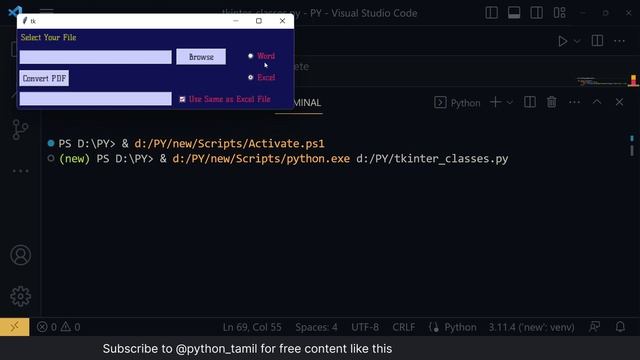Change indentation via Spaces: 4
The image size is (640, 360).
(x=316, y=327)
